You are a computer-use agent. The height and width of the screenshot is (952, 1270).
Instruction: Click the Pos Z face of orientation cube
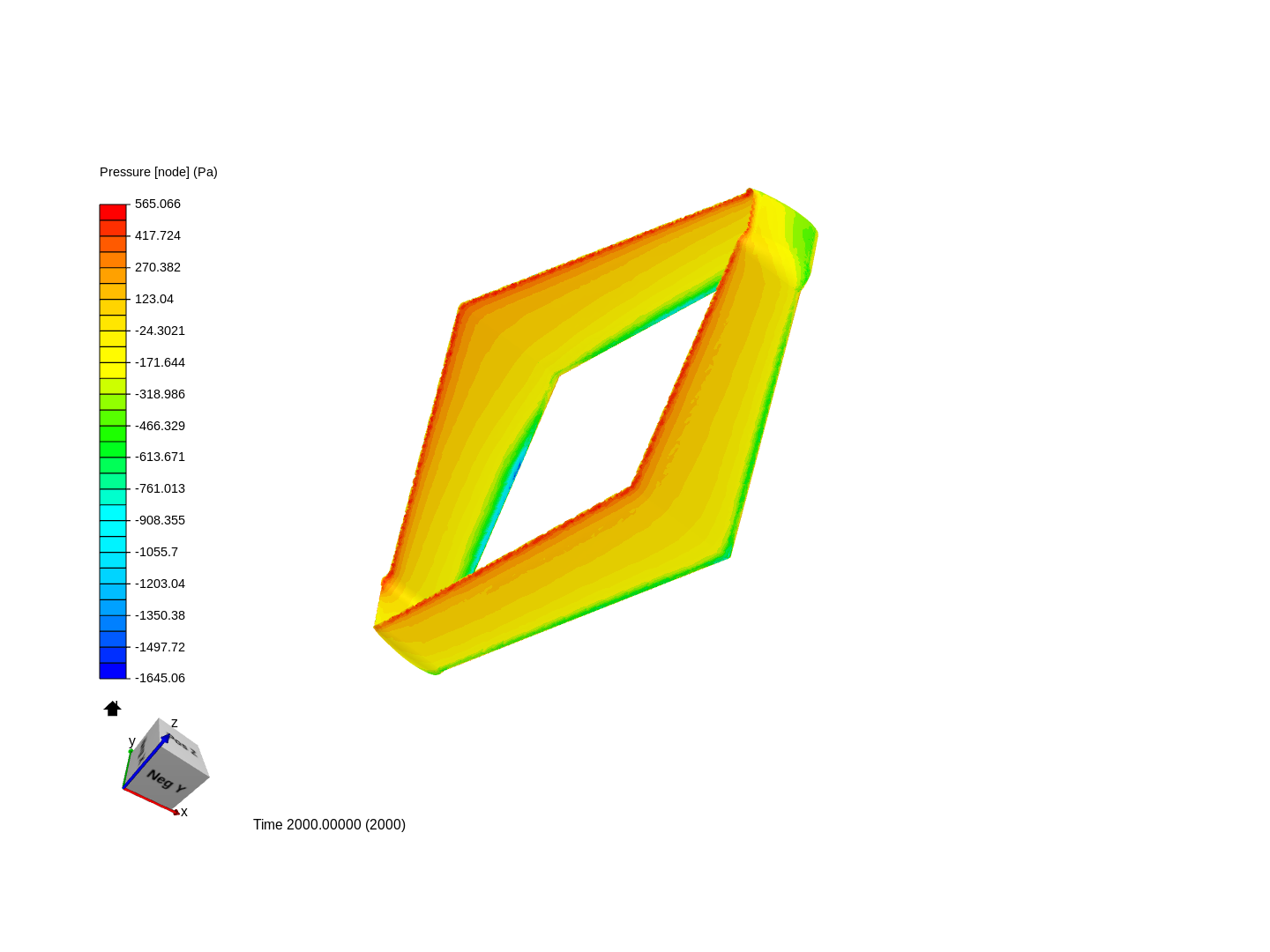coord(183,746)
